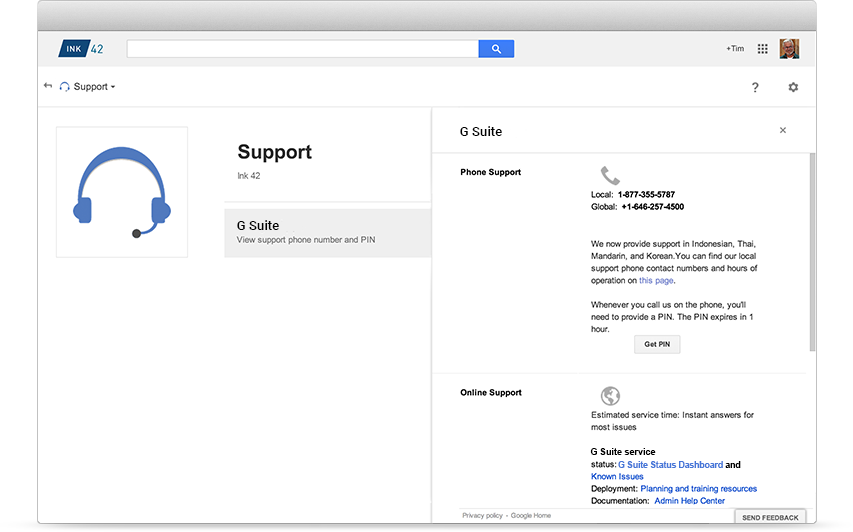Open the user profile avatar

tap(789, 49)
